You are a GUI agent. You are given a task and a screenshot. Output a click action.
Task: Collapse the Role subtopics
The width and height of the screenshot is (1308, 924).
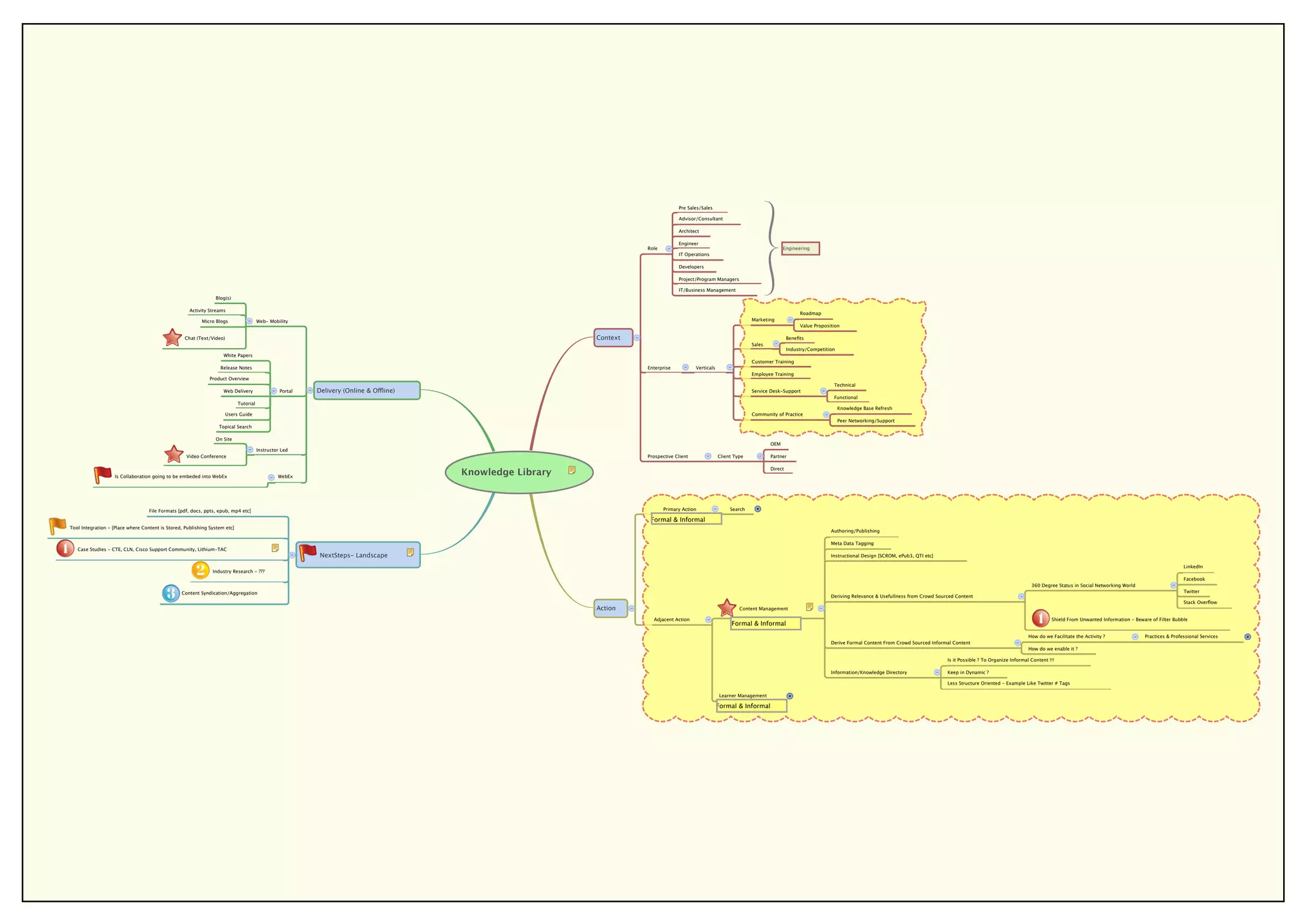pyautogui.click(x=669, y=249)
